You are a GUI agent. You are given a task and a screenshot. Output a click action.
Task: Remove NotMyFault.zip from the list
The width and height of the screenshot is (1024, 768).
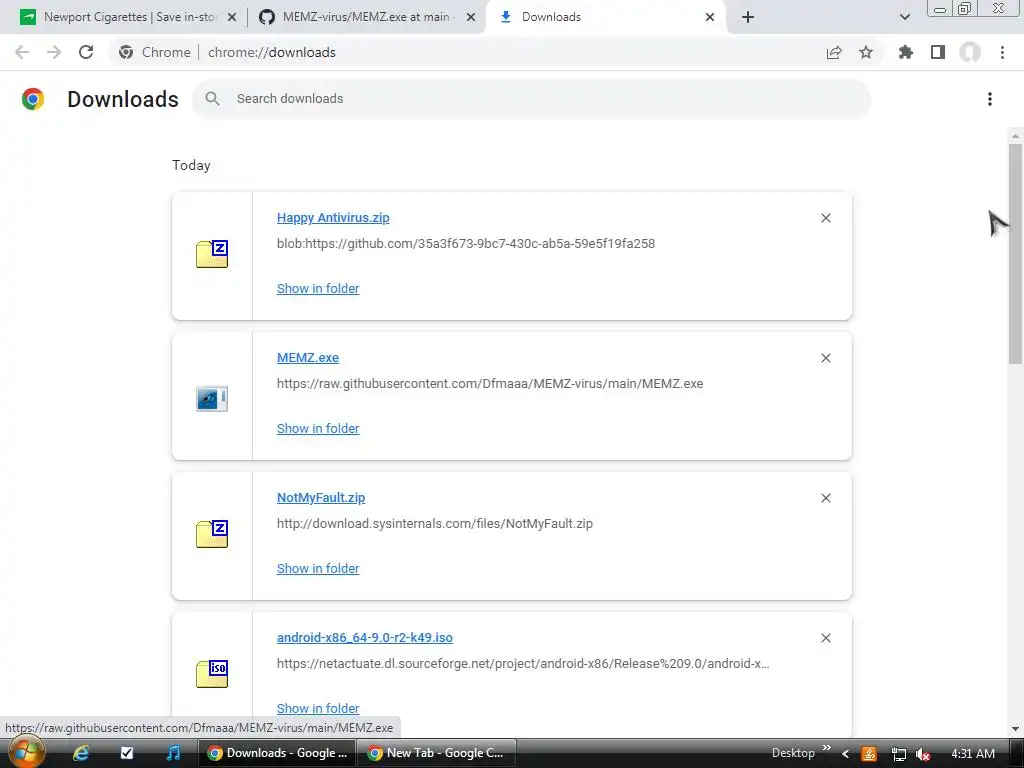825,498
